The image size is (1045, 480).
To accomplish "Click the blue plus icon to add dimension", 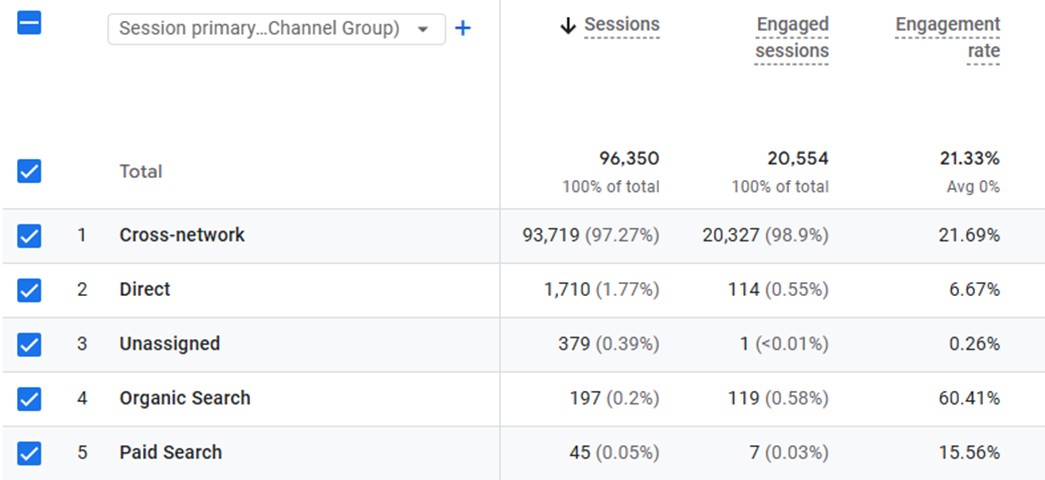I will [462, 29].
